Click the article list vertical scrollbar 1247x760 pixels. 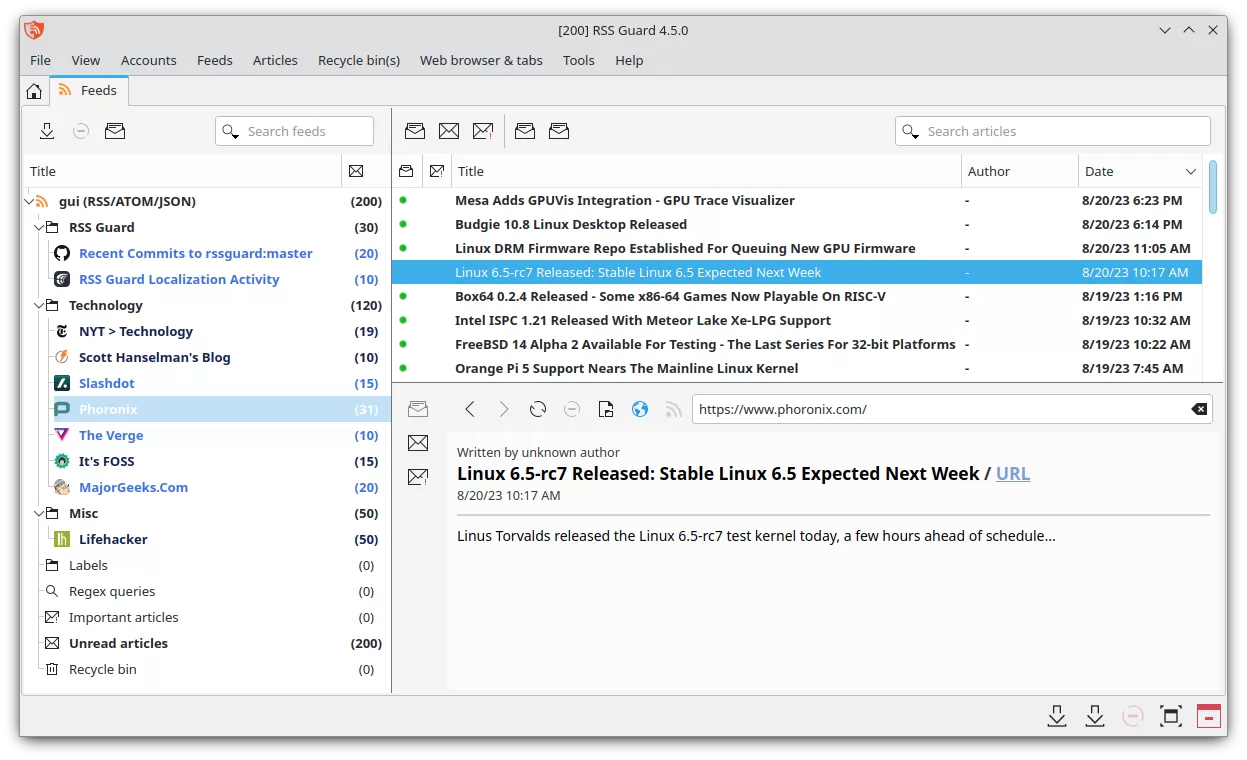[x=1213, y=188]
